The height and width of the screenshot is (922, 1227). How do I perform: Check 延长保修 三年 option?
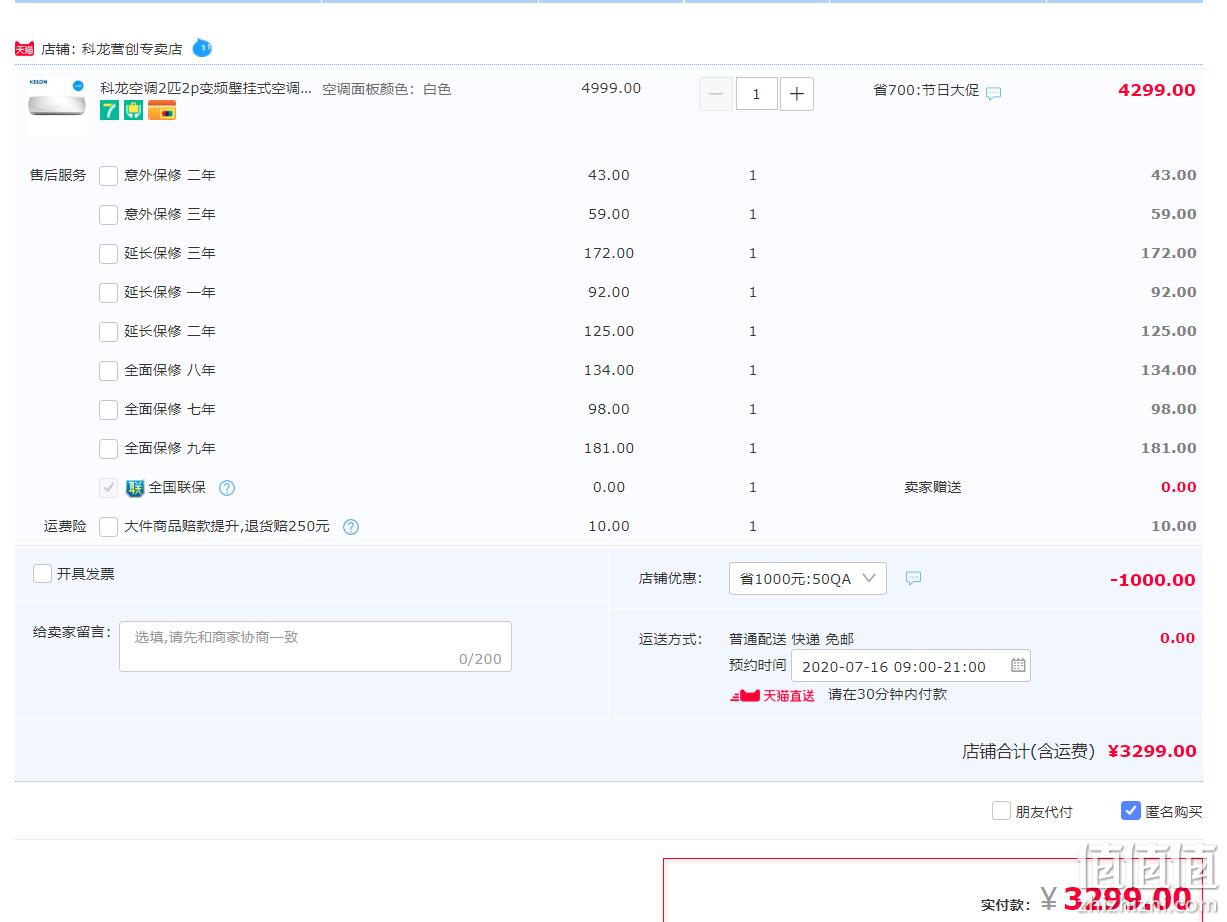[108, 253]
